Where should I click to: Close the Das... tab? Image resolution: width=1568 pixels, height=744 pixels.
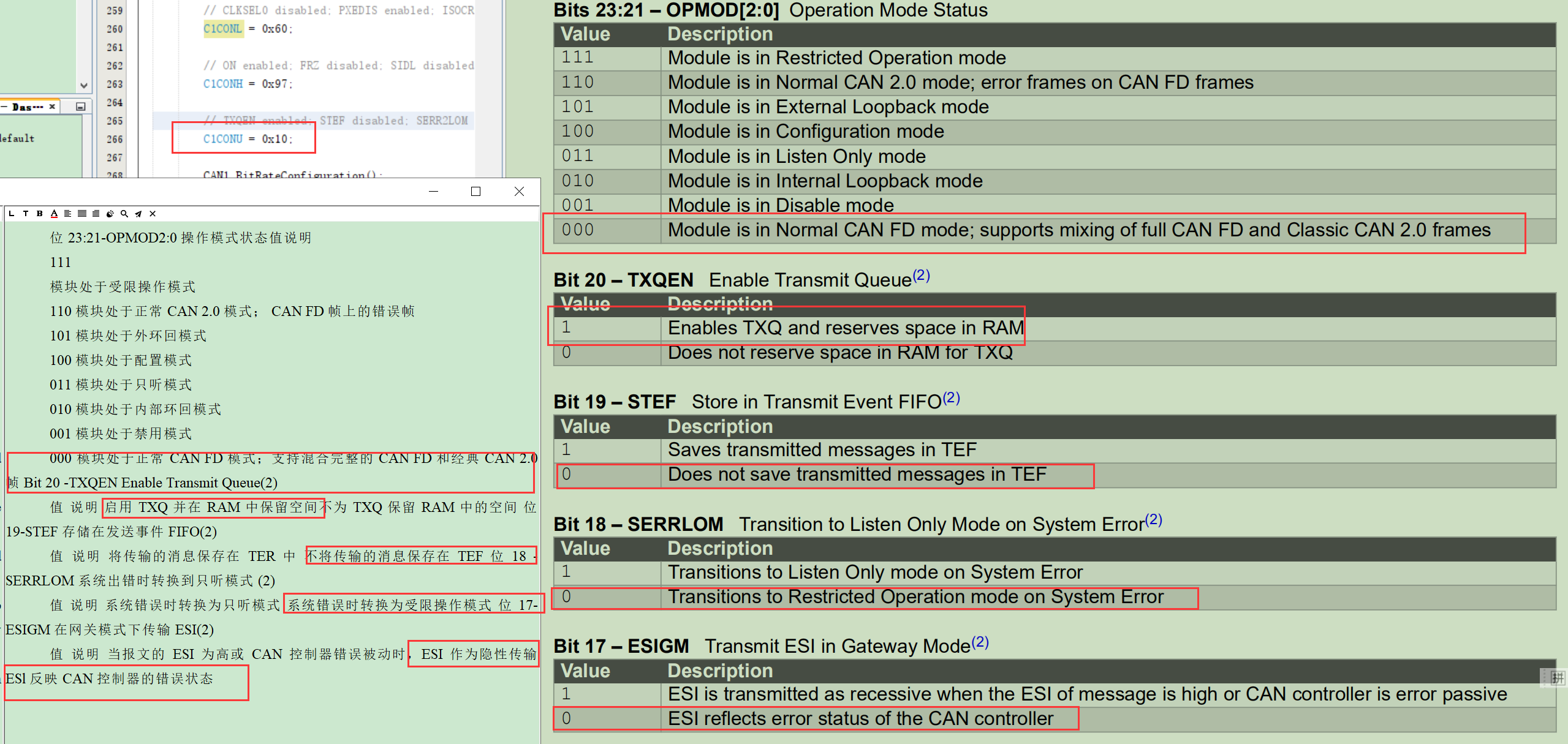pos(52,107)
